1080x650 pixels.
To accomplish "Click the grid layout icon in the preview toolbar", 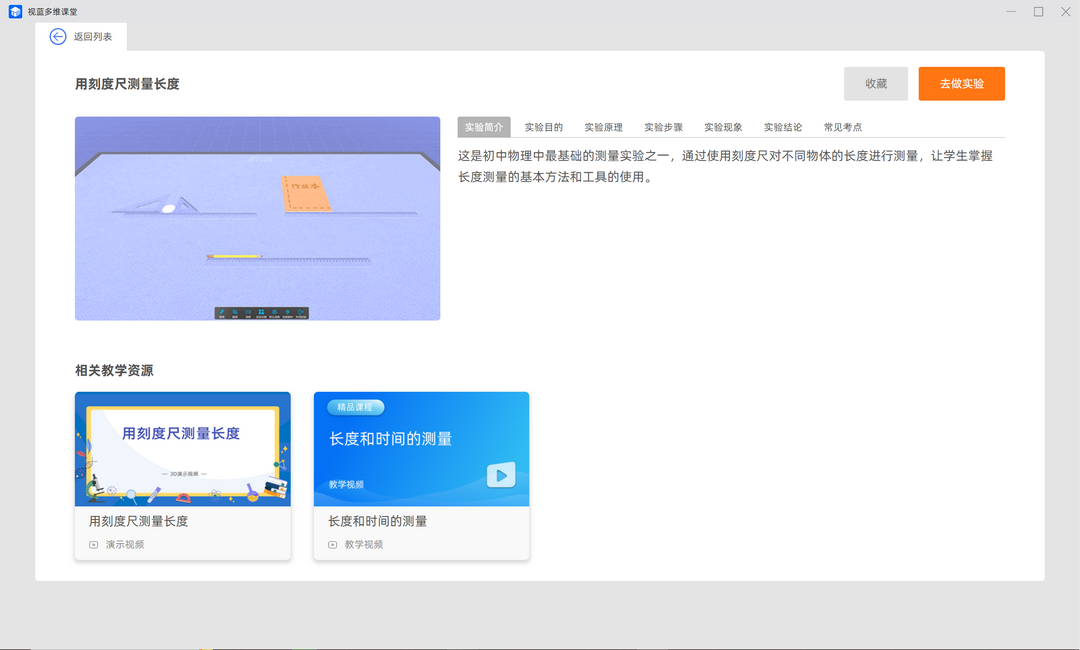I will 261,311.
